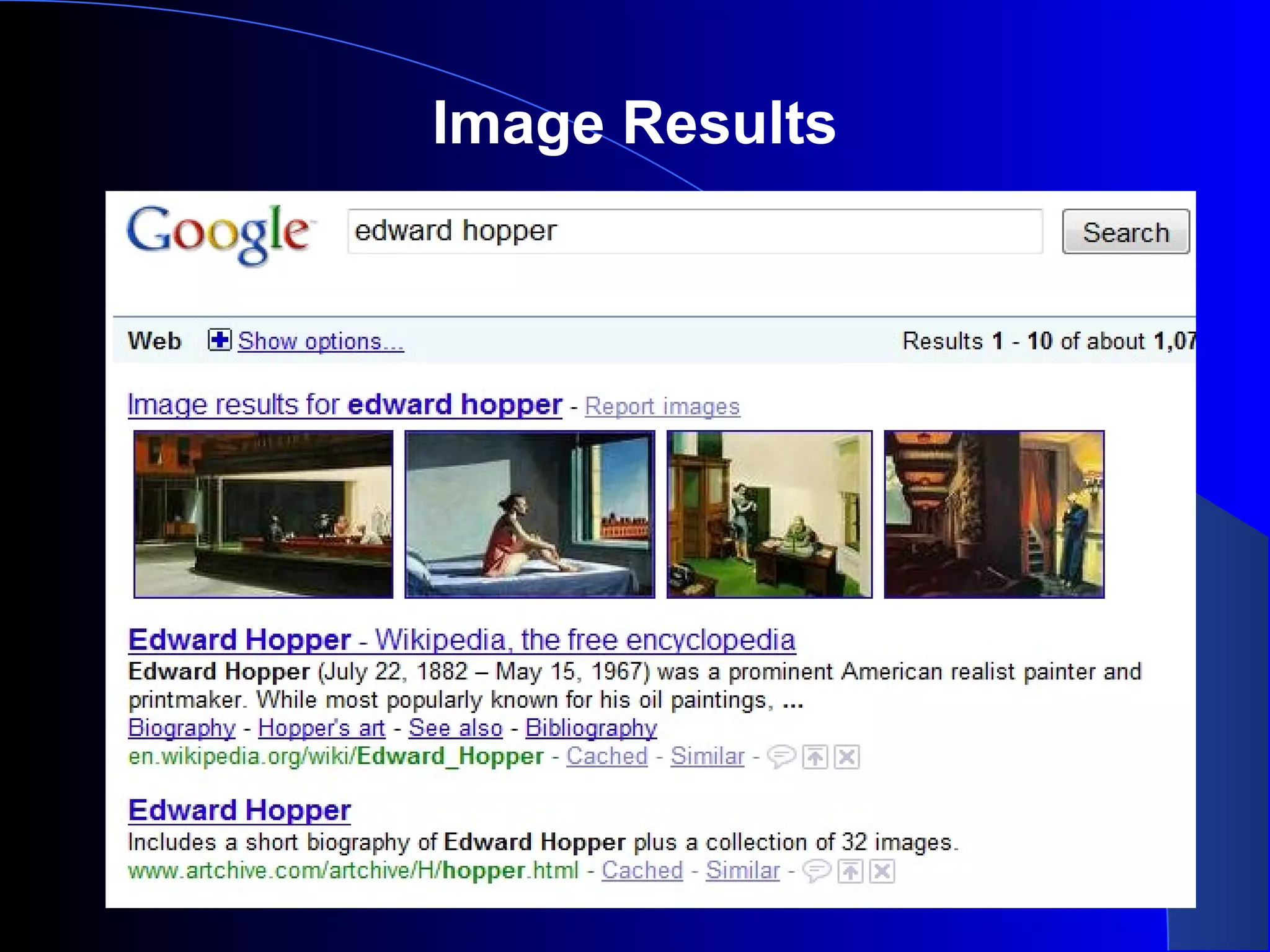This screenshot has height=952, width=1270.
Task: Click the www.artchive.com/artchive/H/hopper.html URL text
Action: (x=353, y=871)
